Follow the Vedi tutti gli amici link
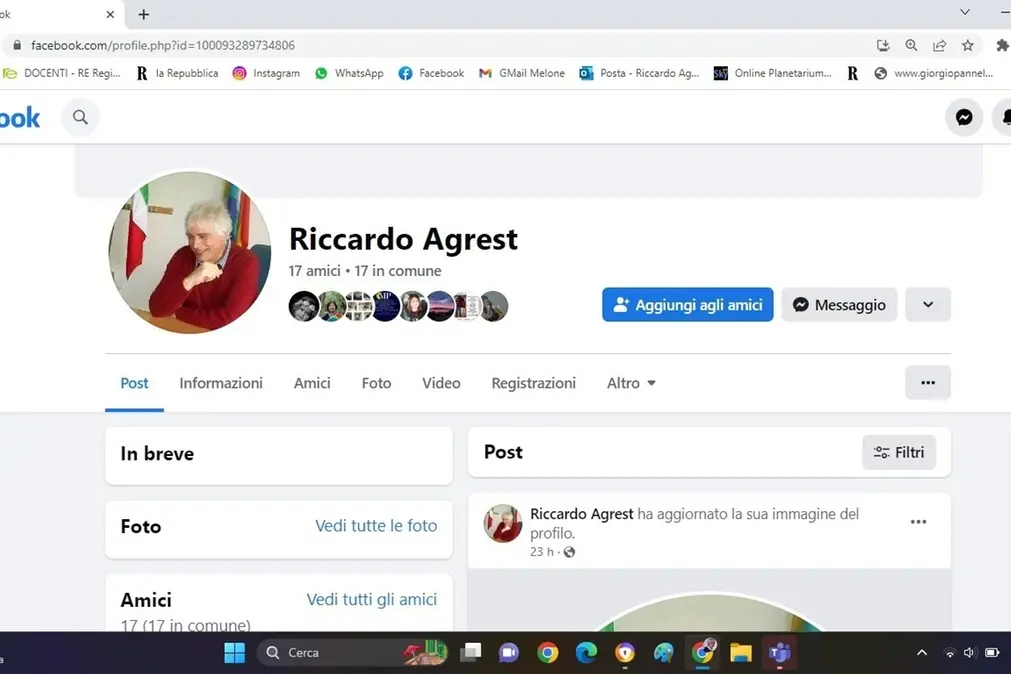 [x=371, y=599]
